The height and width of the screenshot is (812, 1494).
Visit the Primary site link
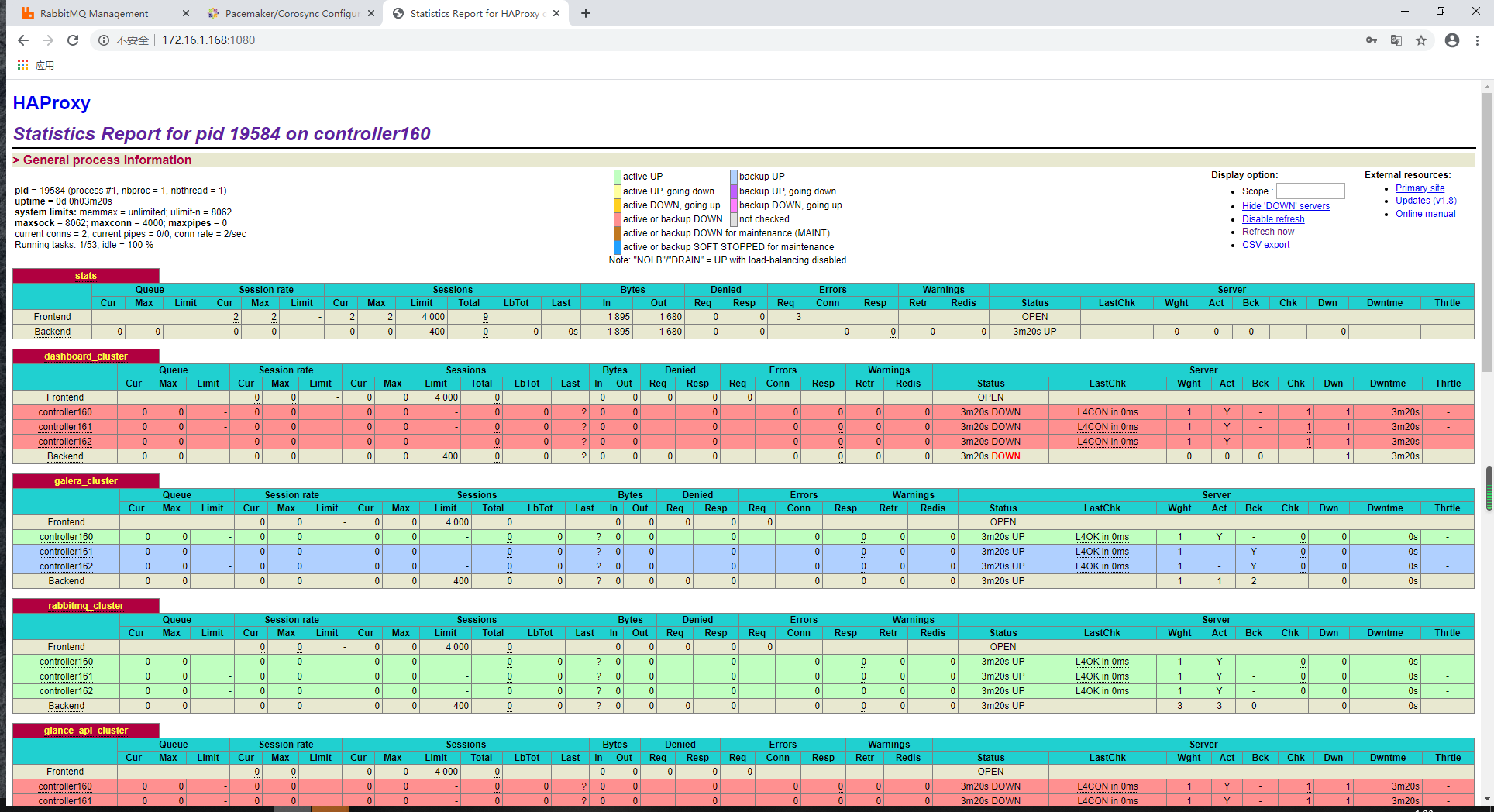pyautogui.click(x=1420, y=188)
